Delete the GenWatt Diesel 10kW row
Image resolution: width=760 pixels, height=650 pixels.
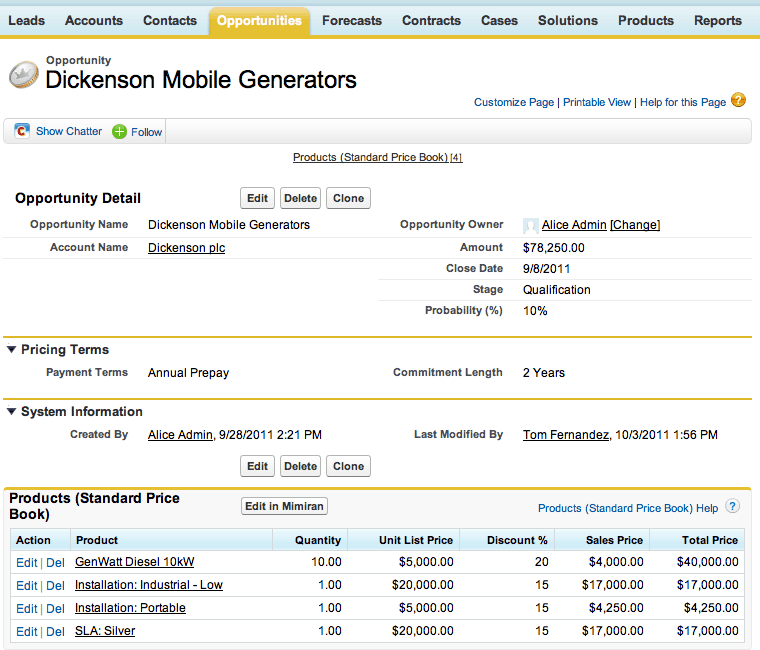[55, 562]
